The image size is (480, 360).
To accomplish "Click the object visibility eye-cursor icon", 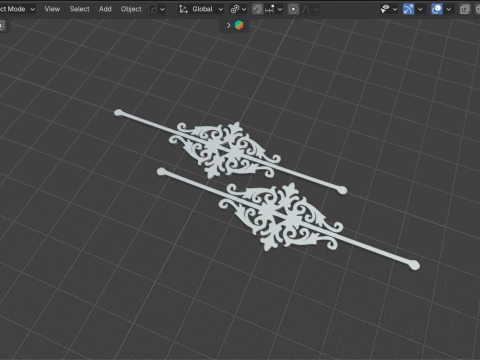I will tap(385, 9).
